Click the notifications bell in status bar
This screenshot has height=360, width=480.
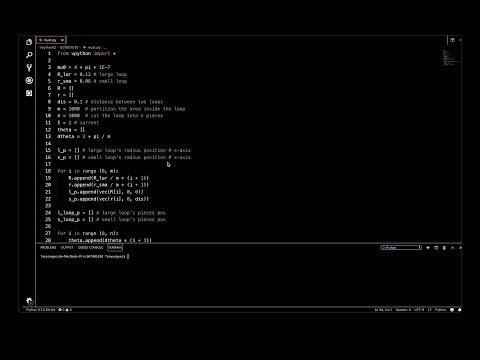coord(460,310)
